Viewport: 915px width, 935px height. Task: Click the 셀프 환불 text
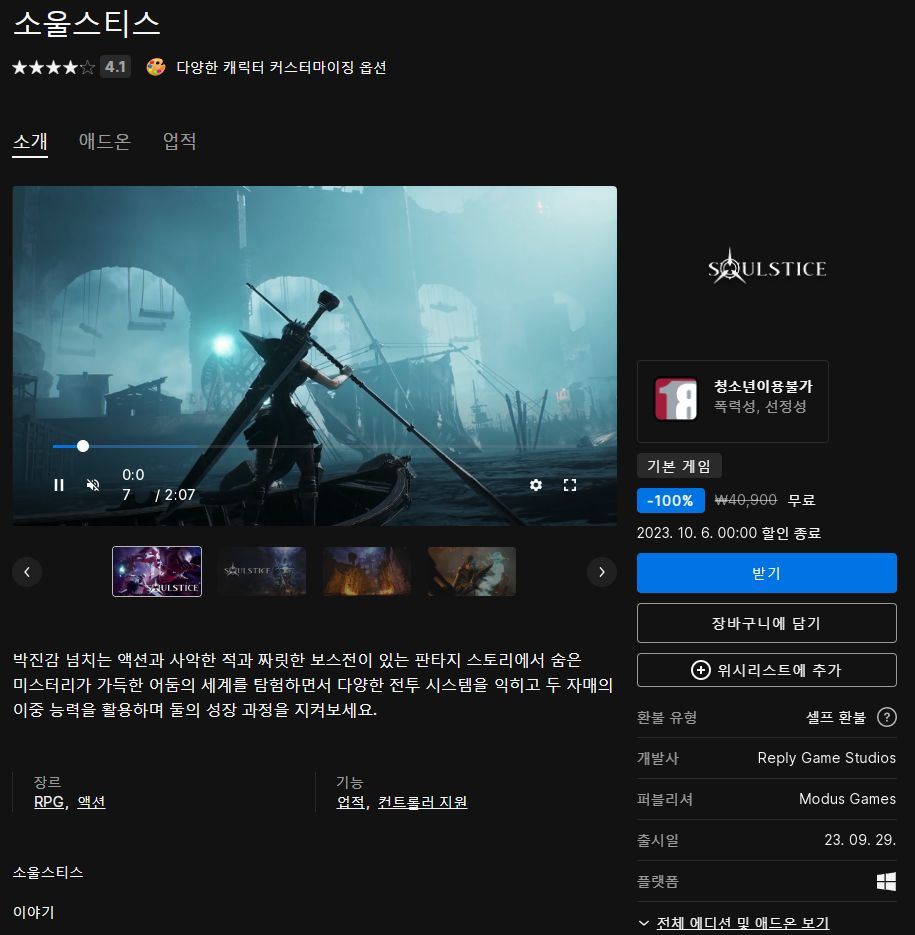(836, 717)
